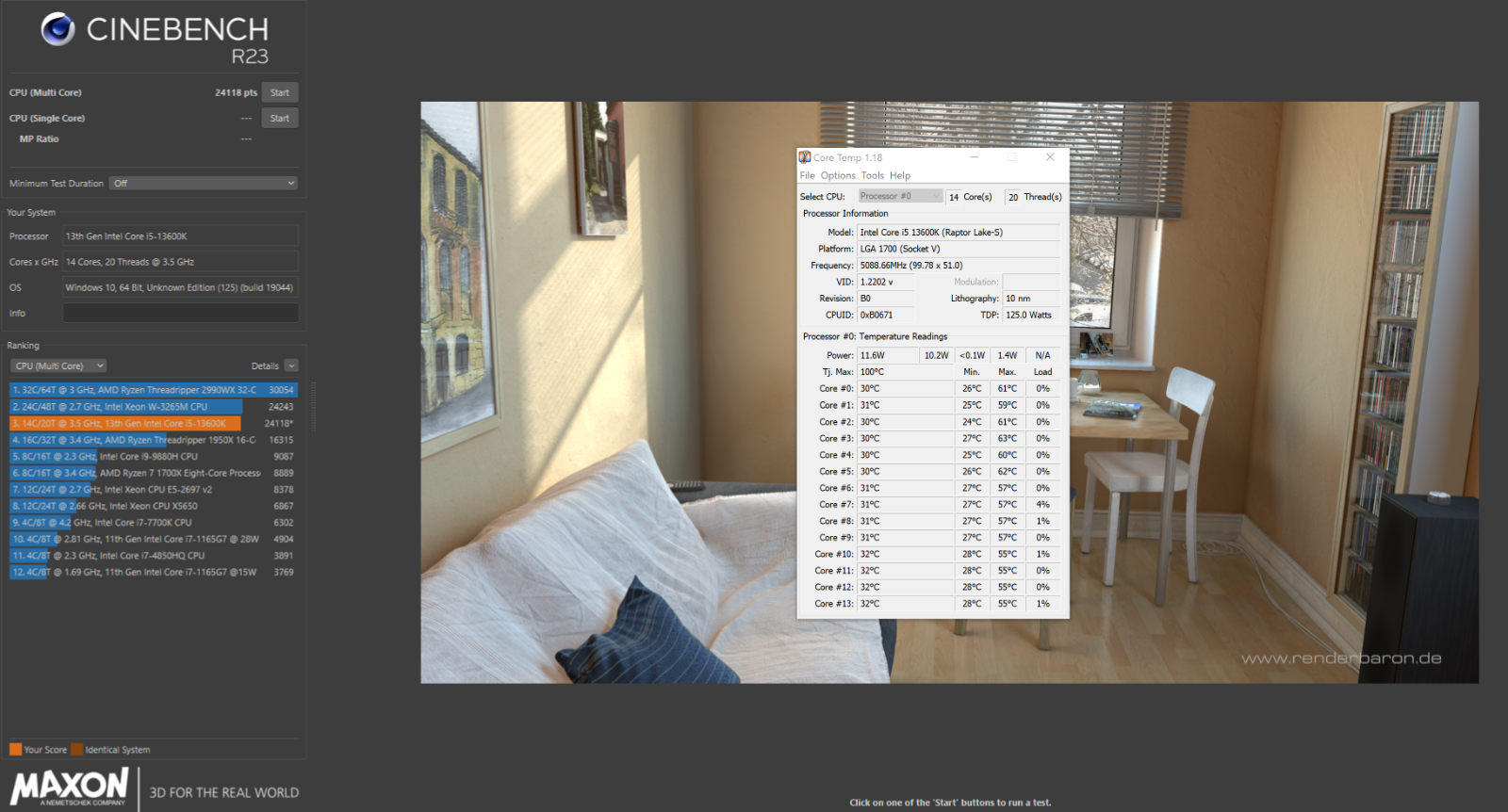Select the Core i5-13600K ranking row
Image resolution: width=1508 pixels, height=812 pixels.
click(154, 424)
